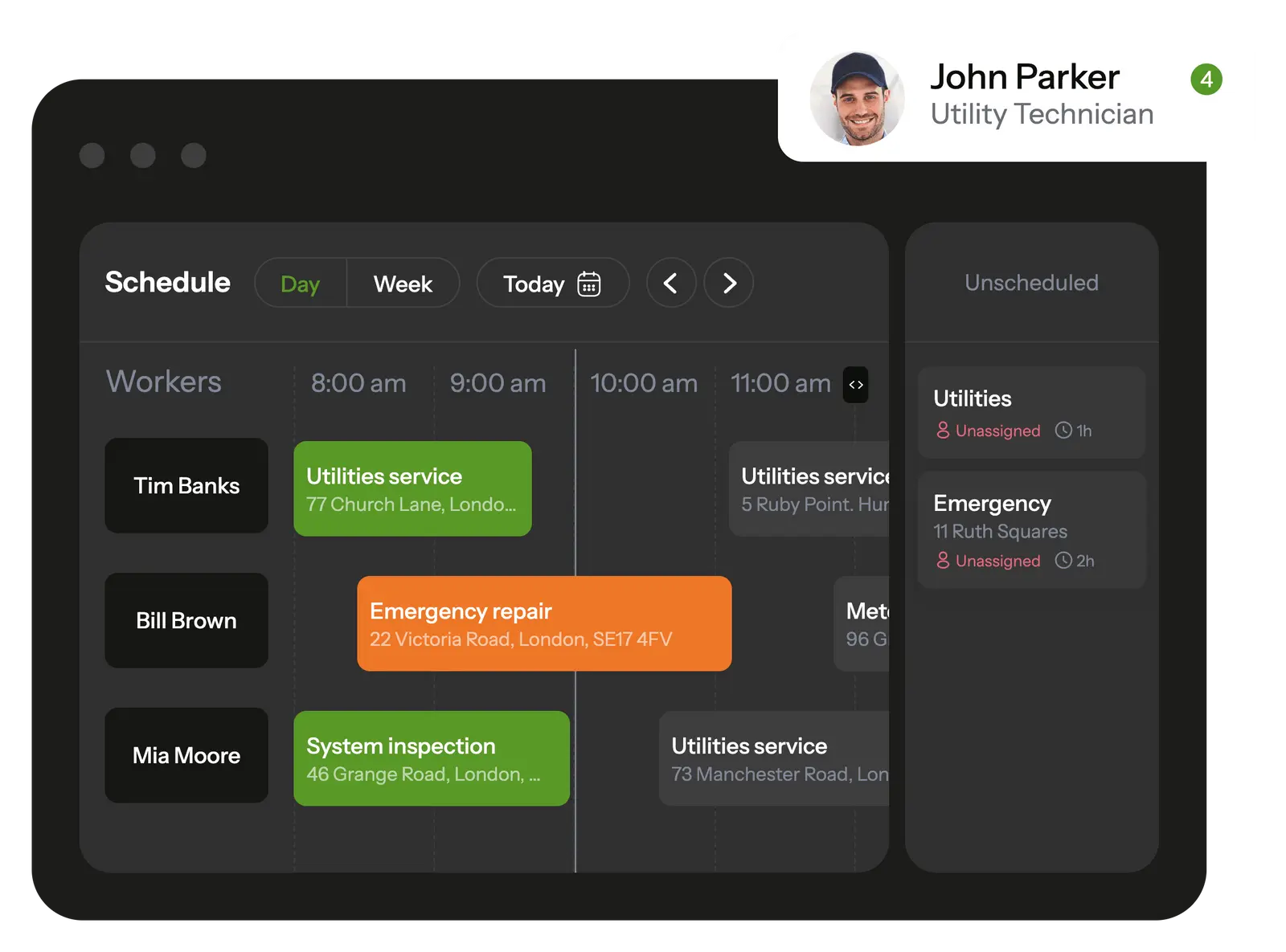Go to previous day with left chevron
1286x952 pixels.
click(670, 283)
